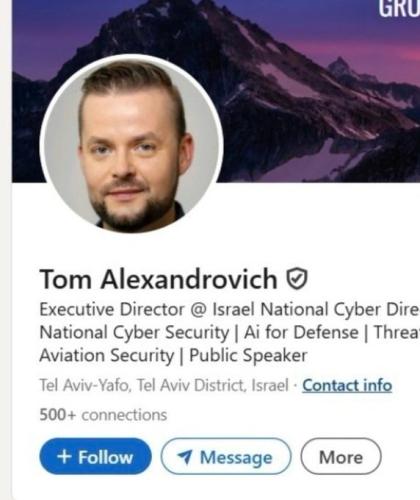Screen dimensions: 420x500
Task: Click the National Cyber Security headline text
Action: (134, 333)
